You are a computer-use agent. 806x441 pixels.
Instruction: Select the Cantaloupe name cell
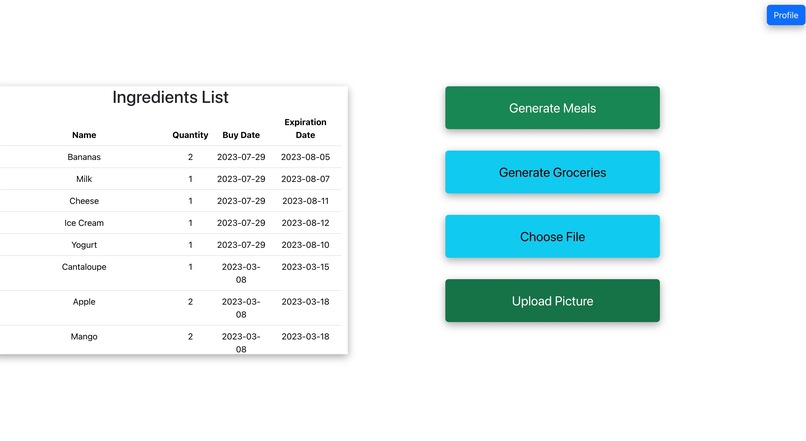click(x=84, y=267)
